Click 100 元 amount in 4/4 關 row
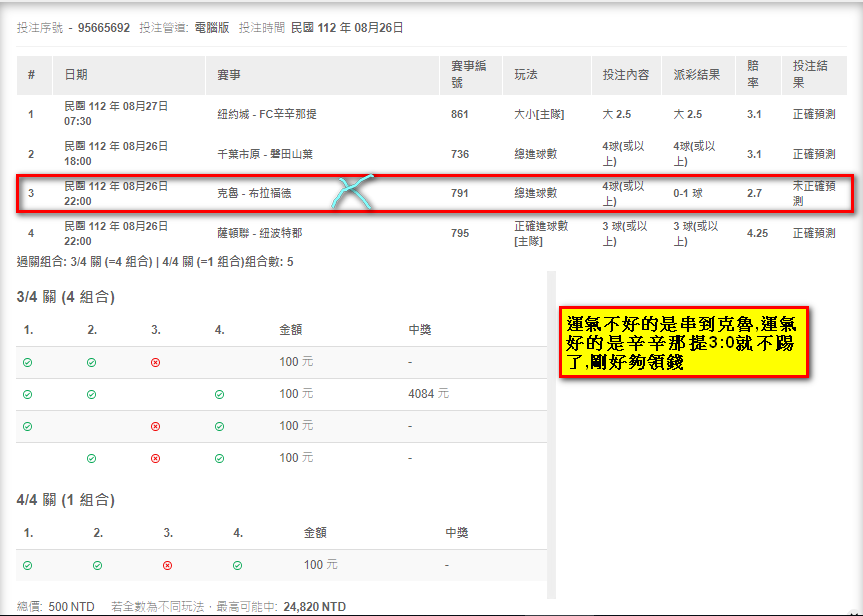 pos(320,565)
